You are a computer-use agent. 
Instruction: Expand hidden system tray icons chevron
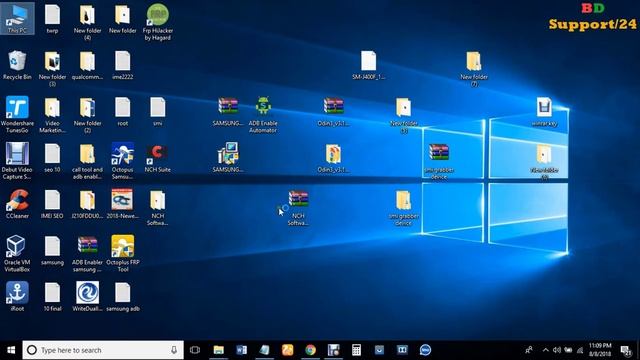[546, 350]
